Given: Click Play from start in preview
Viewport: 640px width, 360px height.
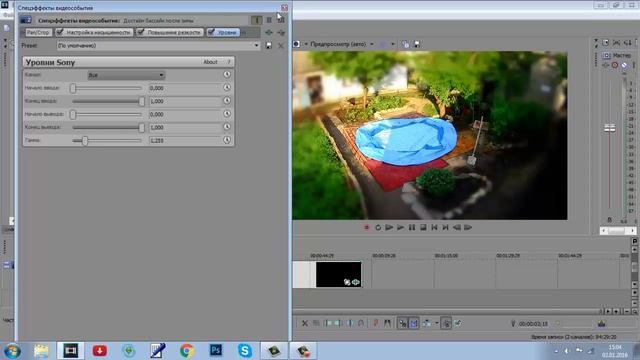Looking at the screenshot, I should click(x=389, y=227).
